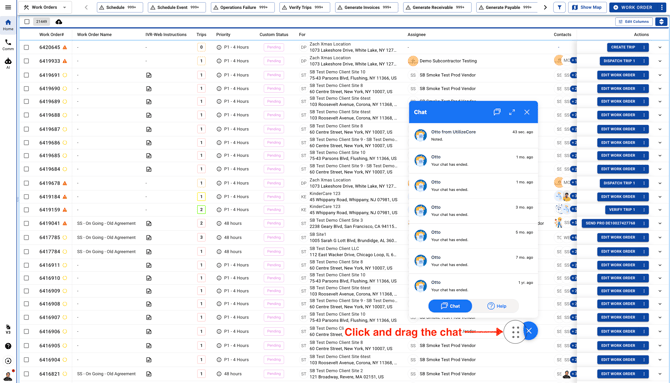Click Create Trip for 6420645
Viewport: 670px width, 383px height.
(623, 47)
